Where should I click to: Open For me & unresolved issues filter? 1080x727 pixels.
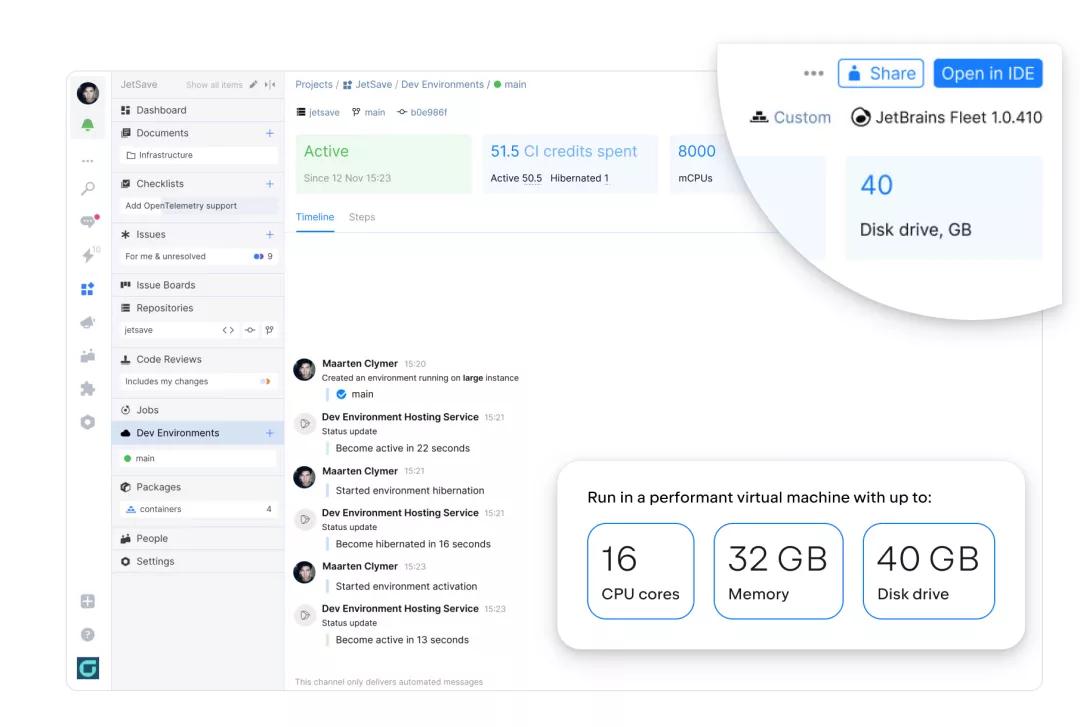(198, 256)
